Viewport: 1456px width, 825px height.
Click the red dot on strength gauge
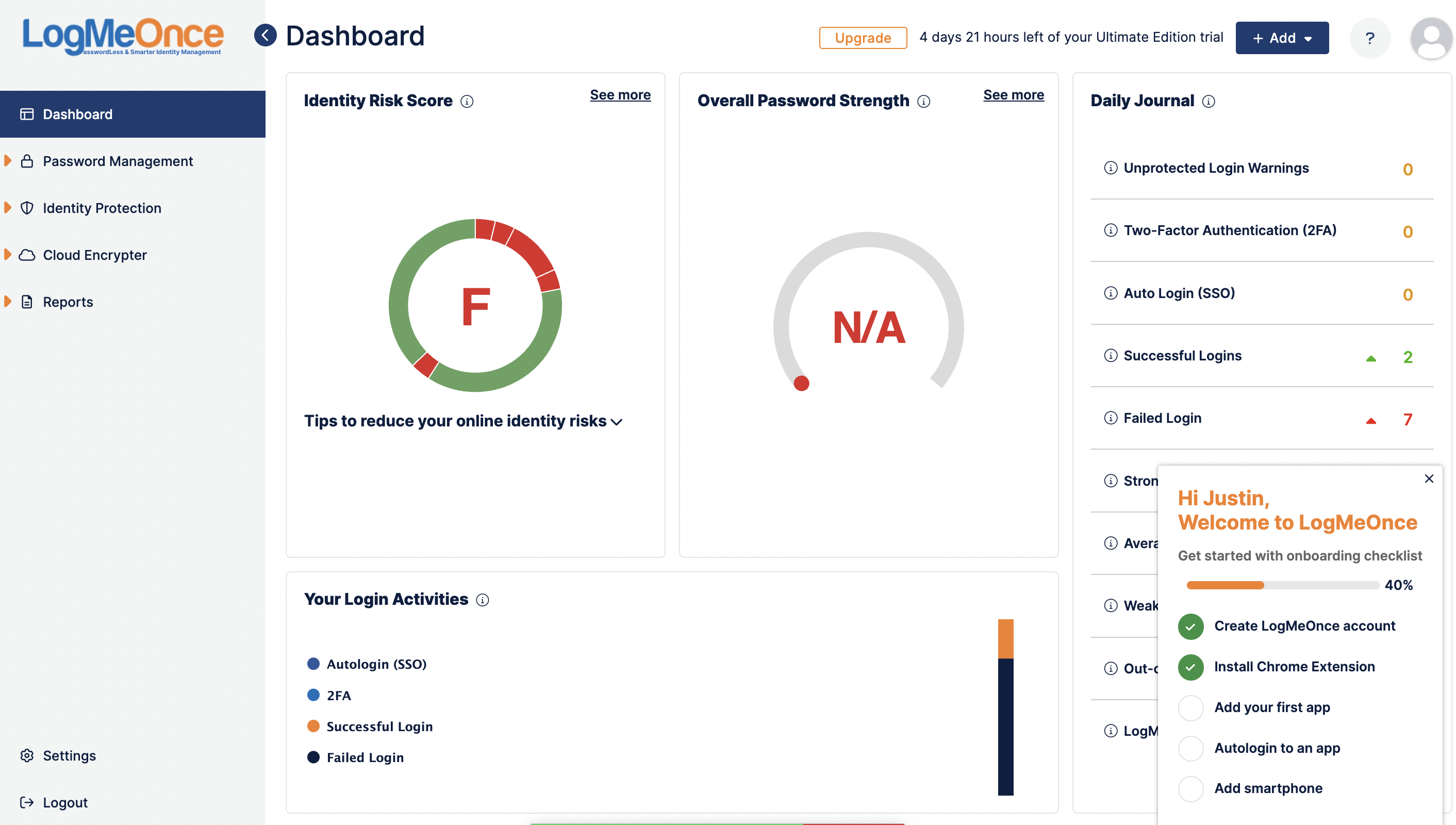point(801,384)
